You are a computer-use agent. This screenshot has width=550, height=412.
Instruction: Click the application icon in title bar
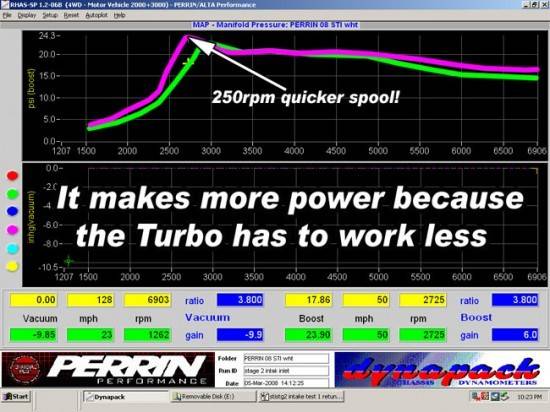click(x=5, y=5)
